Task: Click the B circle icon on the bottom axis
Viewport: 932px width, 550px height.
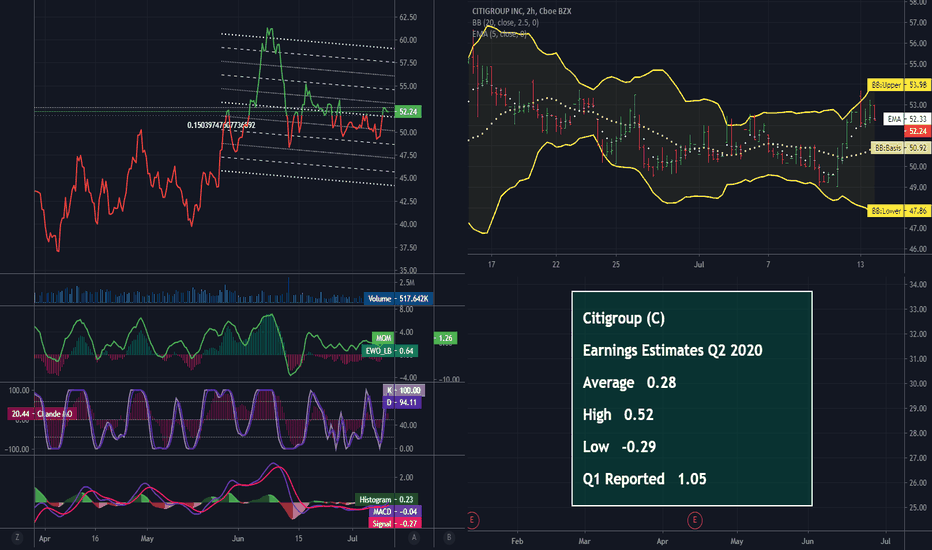Action: (x=449, y=538)
